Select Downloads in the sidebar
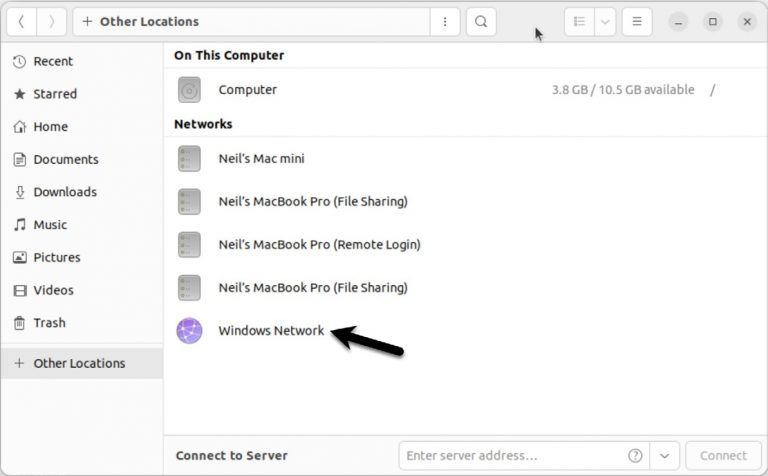 [x=64, y=192]
